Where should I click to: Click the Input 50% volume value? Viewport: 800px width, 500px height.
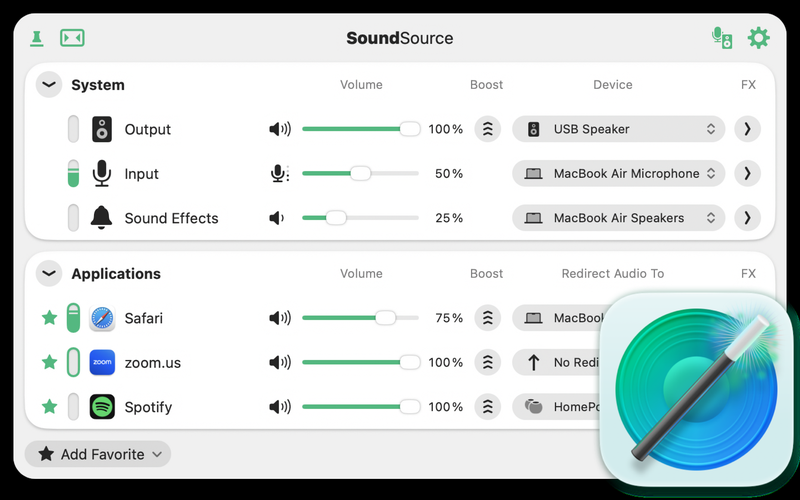[449, 173]
